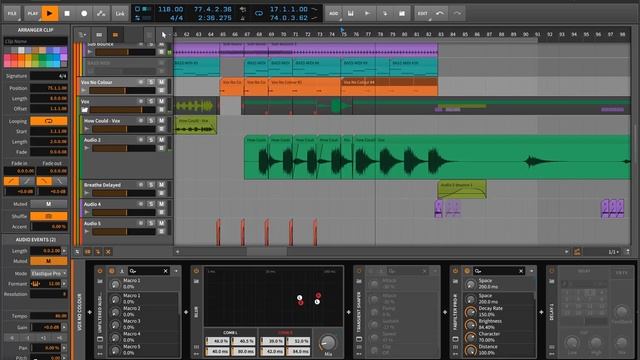Stop playback with the stop button
The width and height of the screenshot is (640, 360).
click(67, 13)
